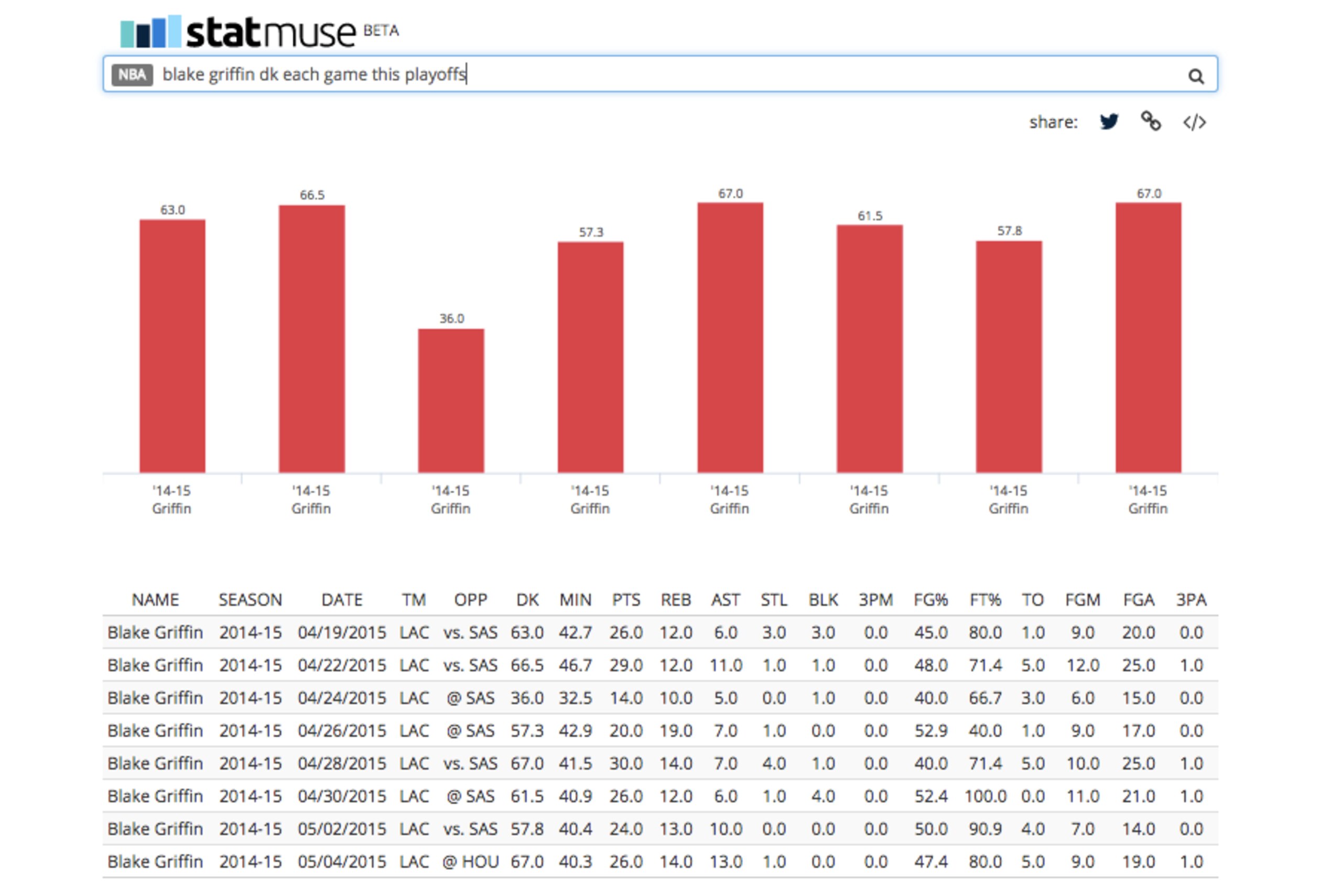
Task: Click the 36.0 bar in chart
Action: [x=451, y=401]
